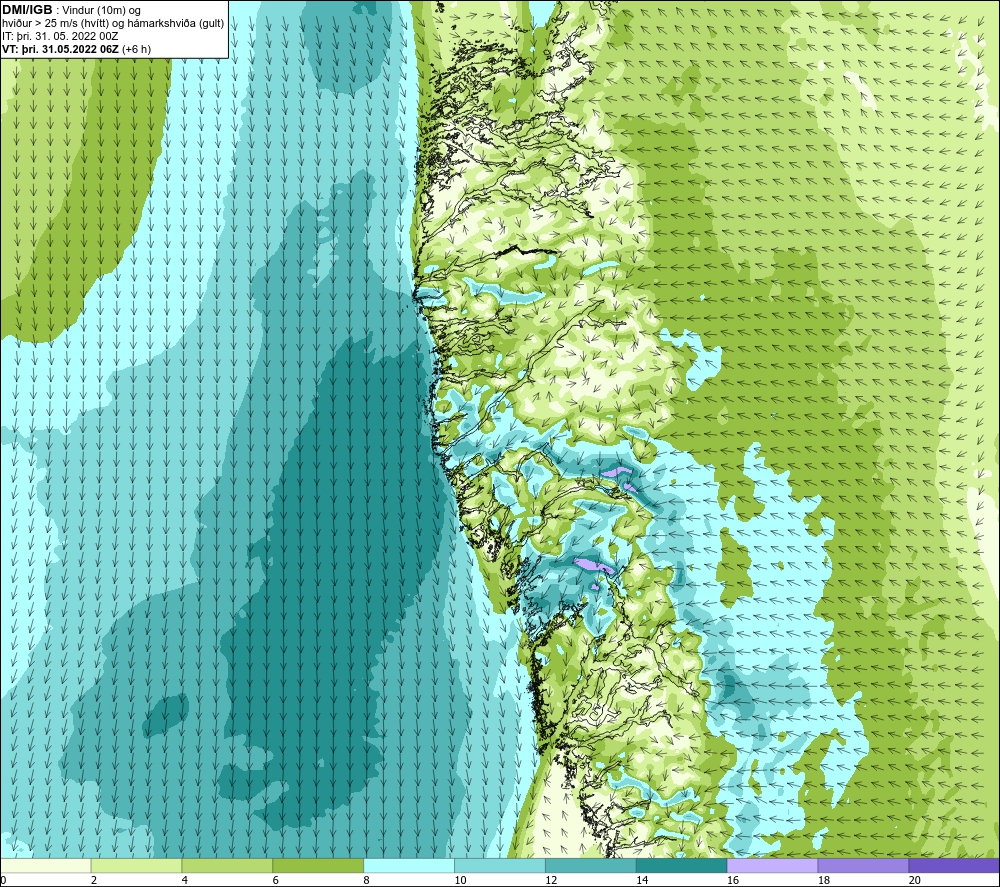Click the darkest purple legend swatch above 20
This screenshot has width=1000, height=887.
click(x=953, y=865)
